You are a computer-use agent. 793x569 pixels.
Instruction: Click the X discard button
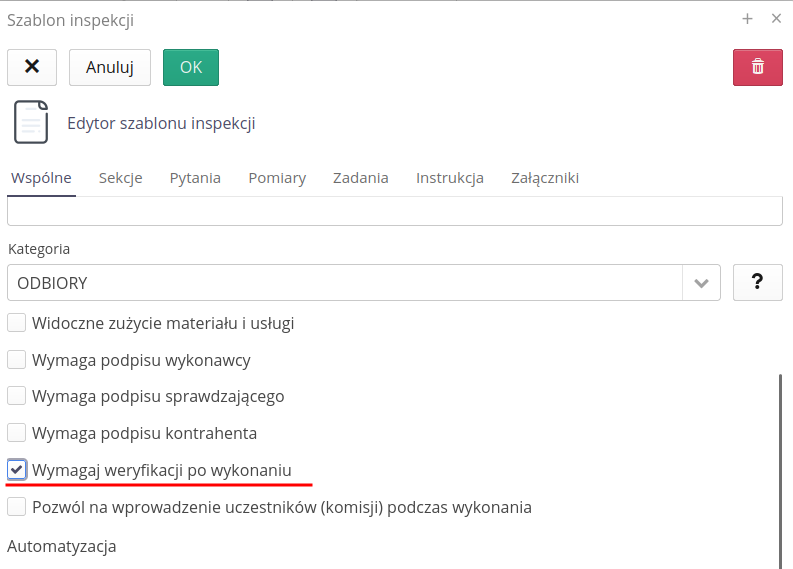coord(32,67)
